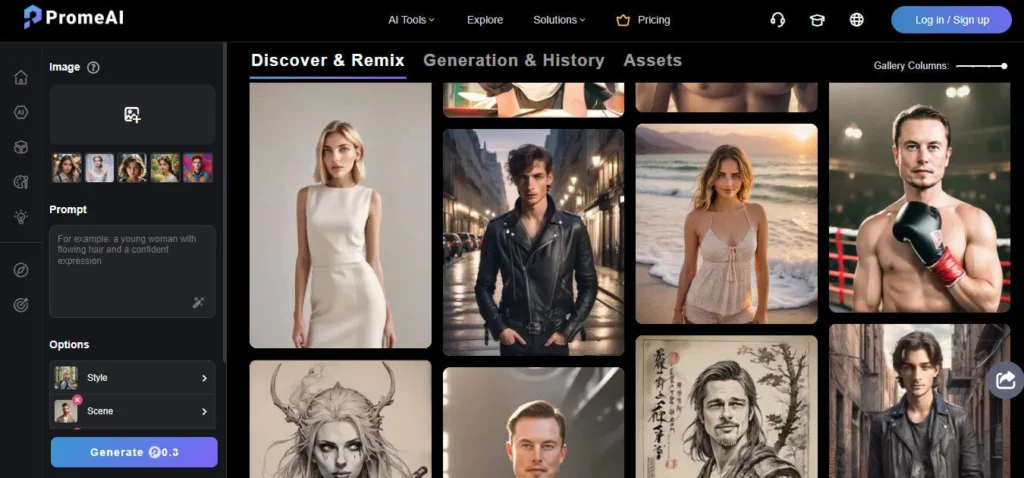
Task: Open the graduation cap tutorials icon
Action: tap(817, 20)
